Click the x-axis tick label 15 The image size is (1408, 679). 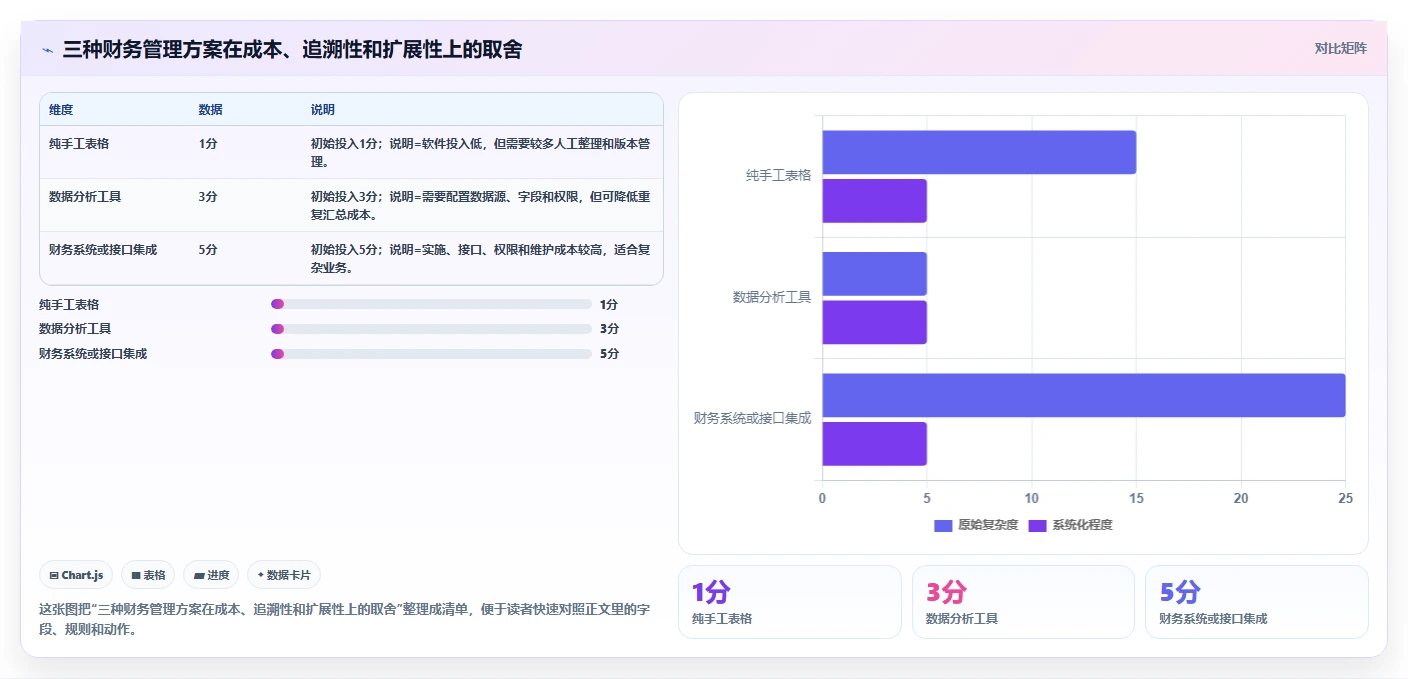1136,498
